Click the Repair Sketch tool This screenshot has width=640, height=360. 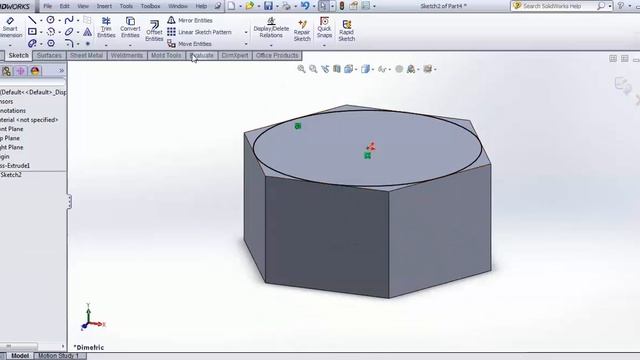tap(302, 31)
